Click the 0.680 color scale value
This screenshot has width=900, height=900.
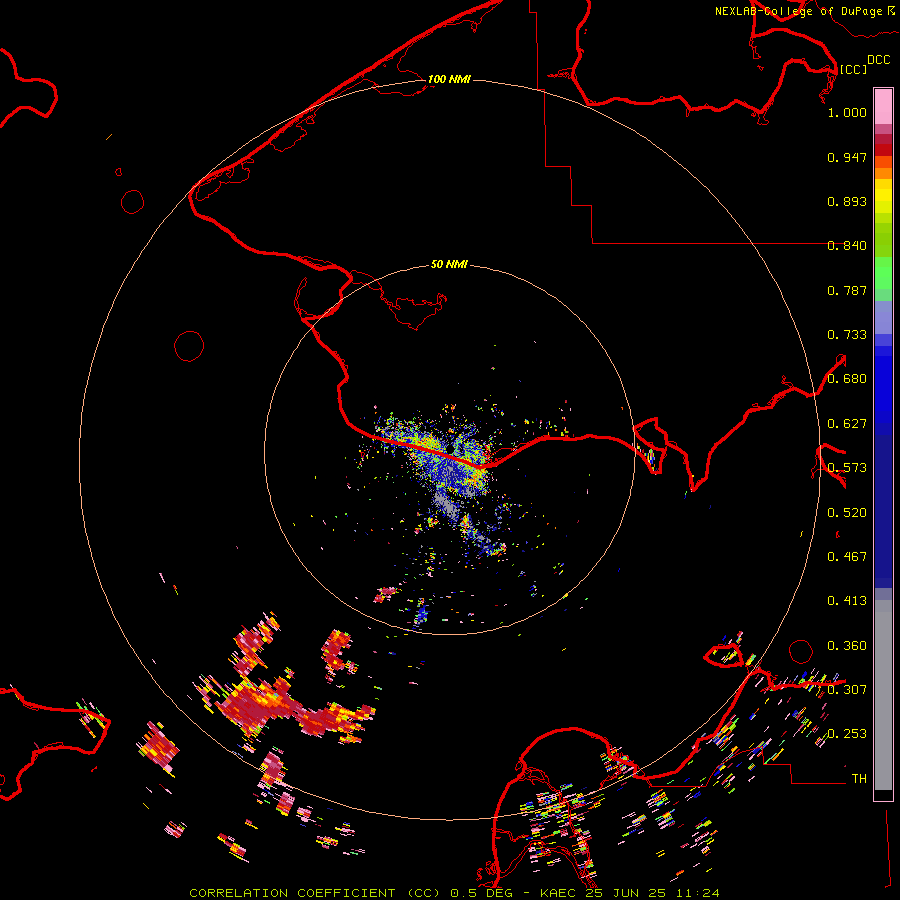click(x=847, y=379)
